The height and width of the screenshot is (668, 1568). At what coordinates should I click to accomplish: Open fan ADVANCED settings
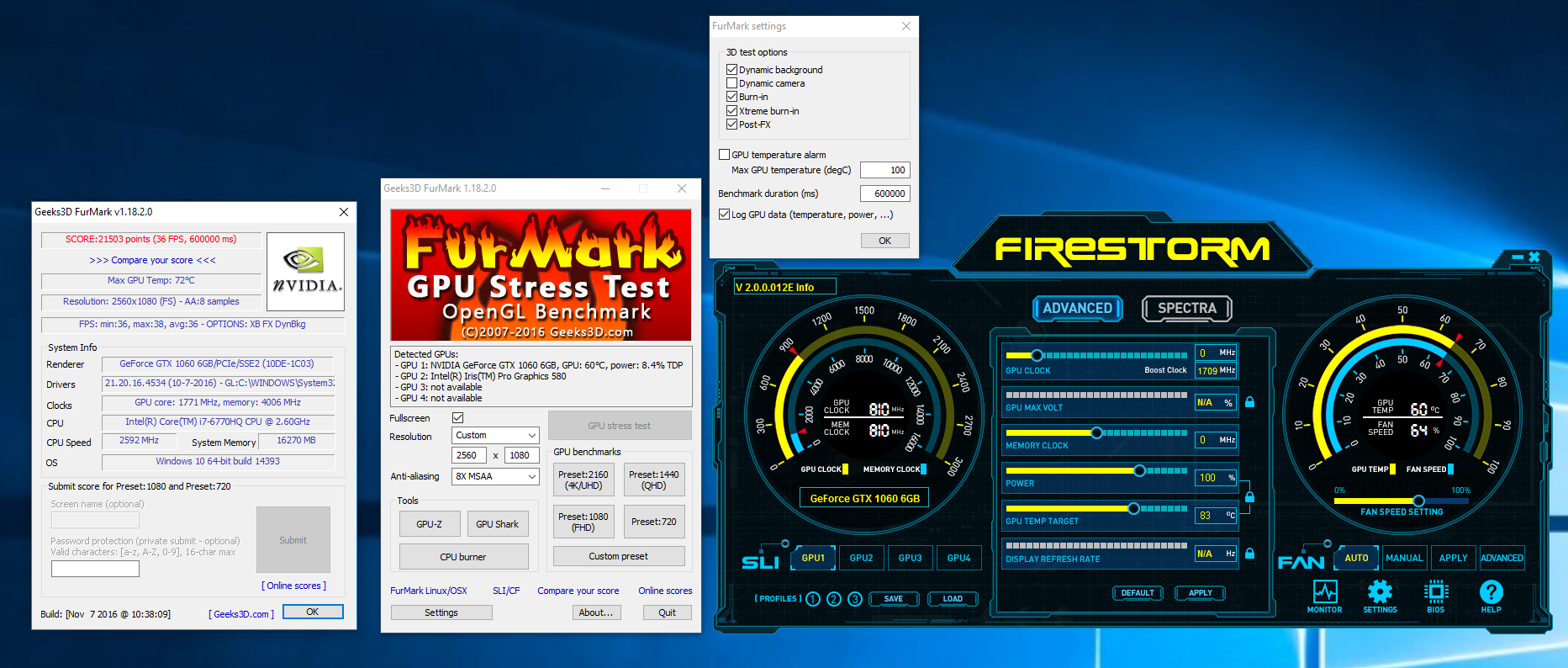pyautogui.click(x=1502, y=558)
